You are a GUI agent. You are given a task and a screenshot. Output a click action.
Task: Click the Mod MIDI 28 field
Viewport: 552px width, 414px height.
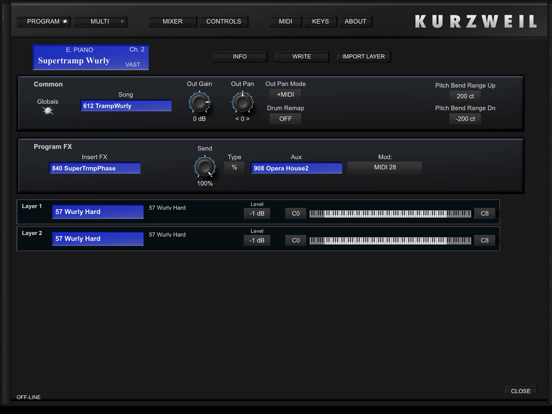point(385,168)
